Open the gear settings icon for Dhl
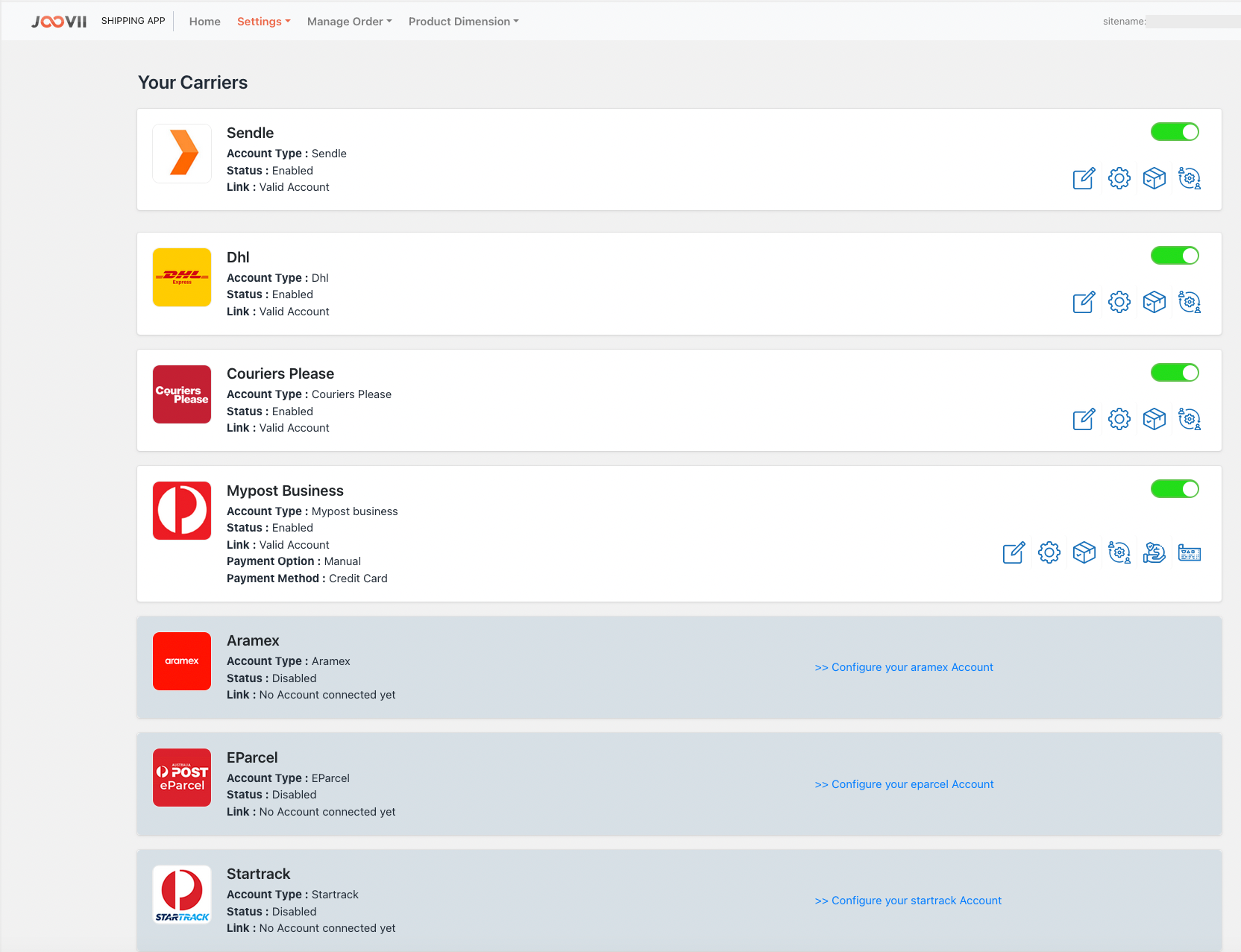Viewport: 1241px width, 952px height. 1119,303
